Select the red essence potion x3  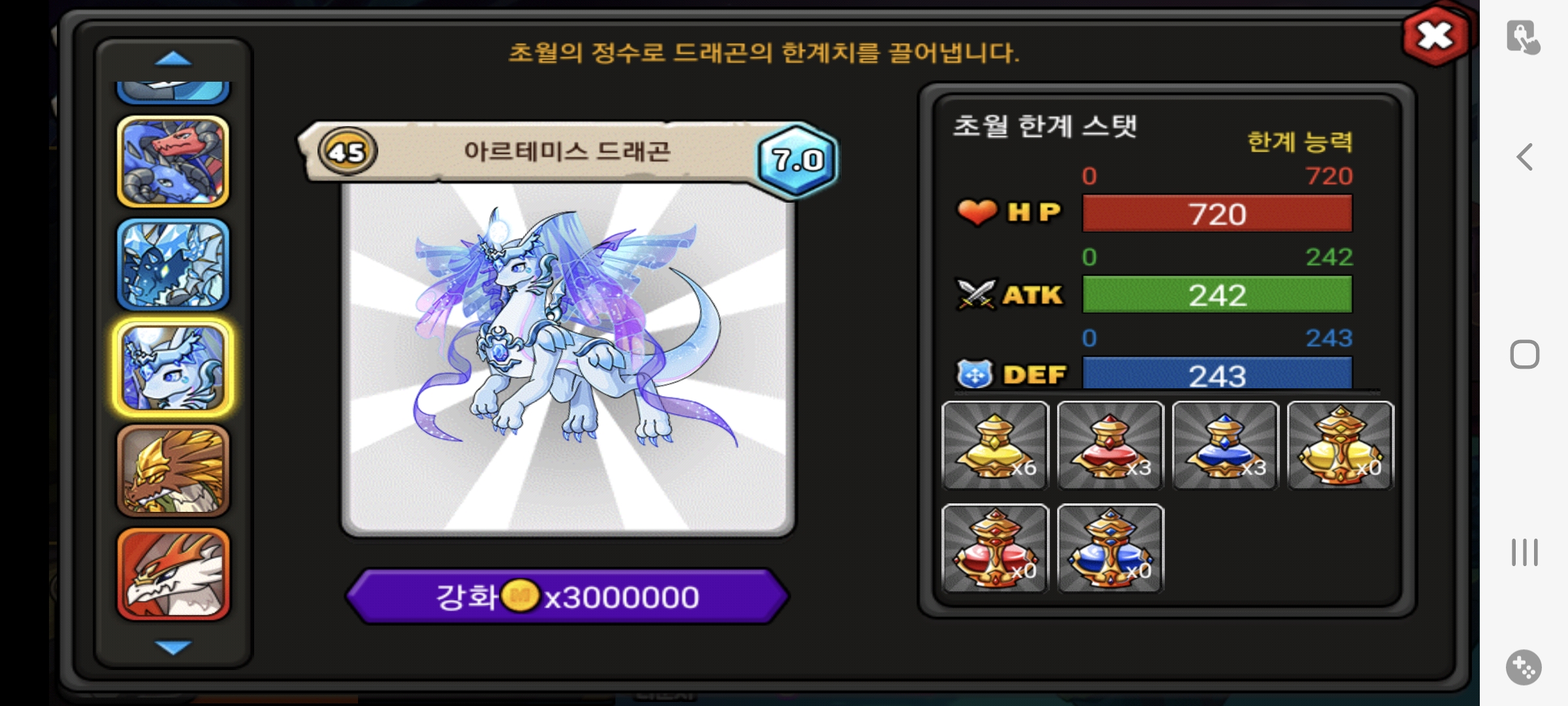1110,445
